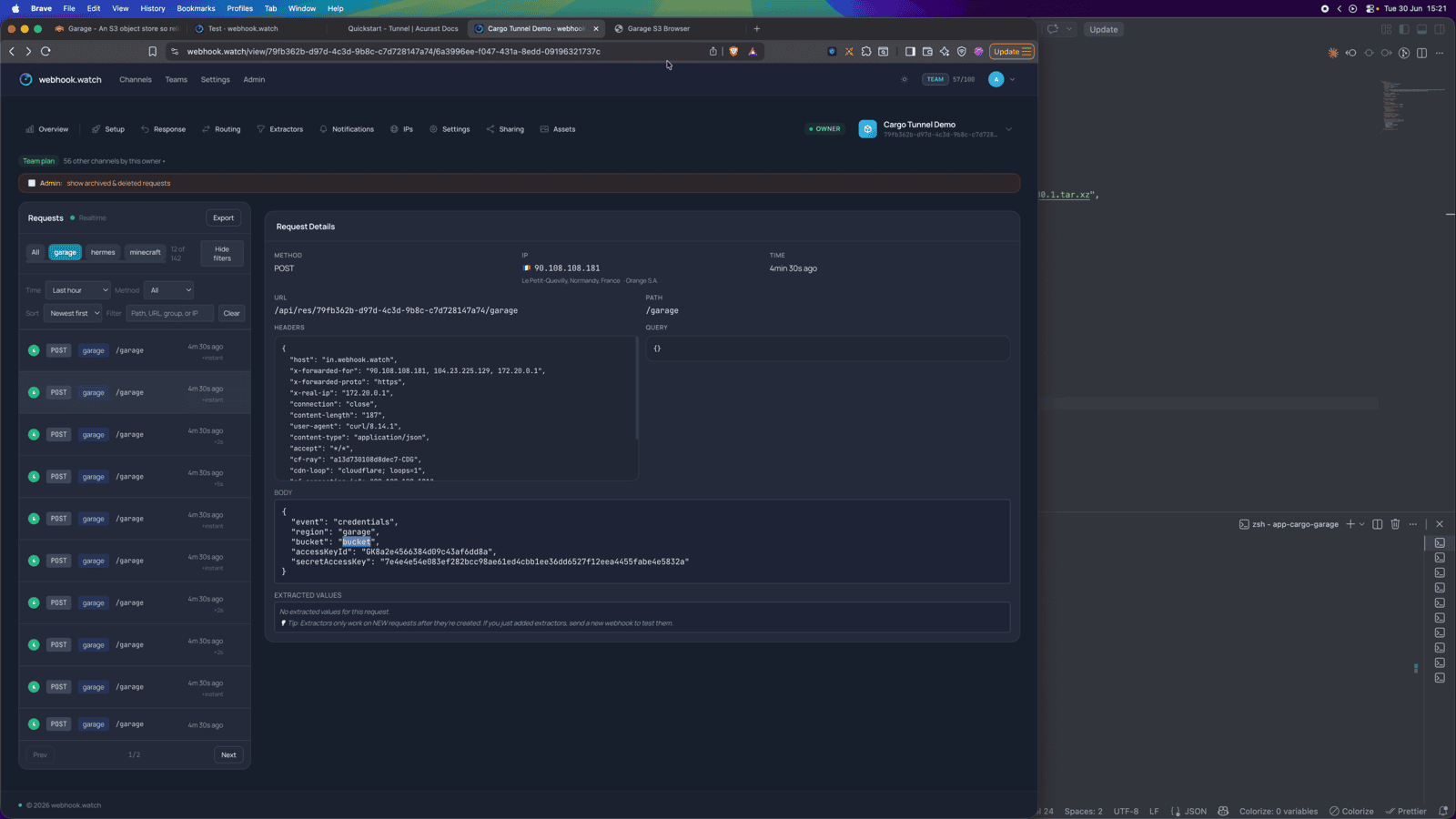Open the editor more actions ellipsis
The image size is (1456, 819).
click(1440, 53)
